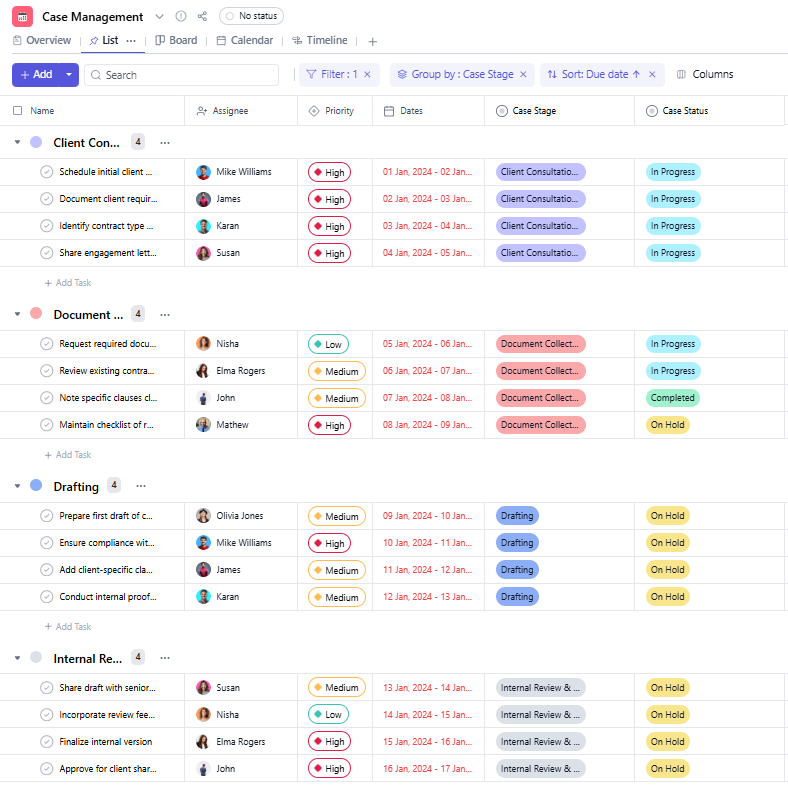
Task: Clear the Sort: Due date chip
Action: tap(652, 75)
